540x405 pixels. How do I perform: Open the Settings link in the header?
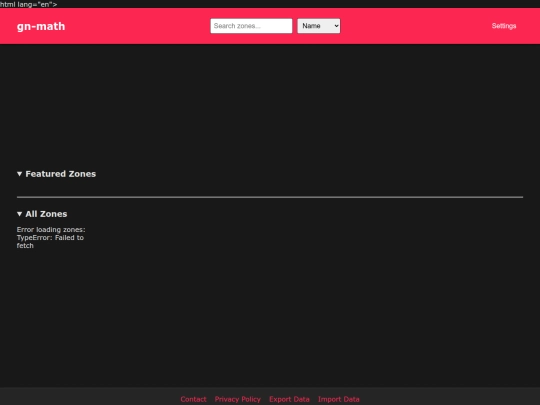[503, 26]
